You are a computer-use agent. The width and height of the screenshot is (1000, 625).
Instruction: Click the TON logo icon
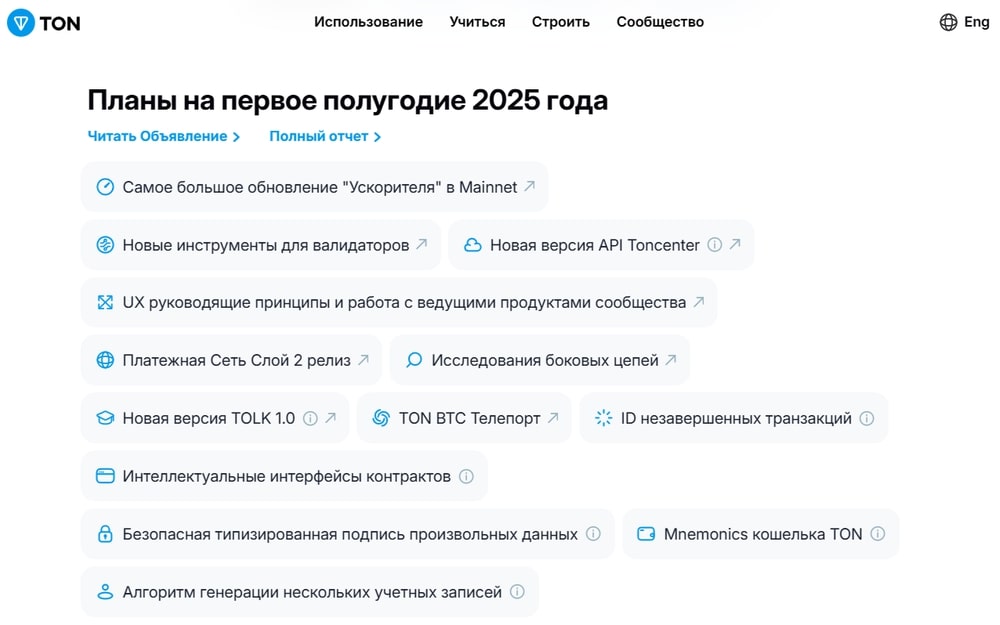point(21,23)
